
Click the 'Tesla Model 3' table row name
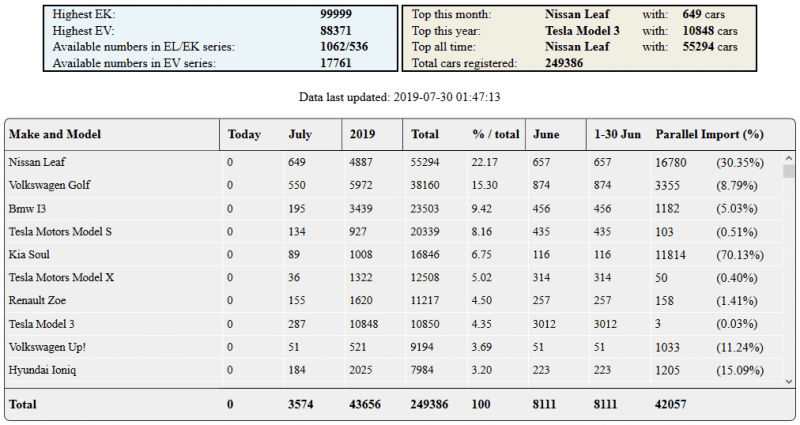click(x=41, y=324)
